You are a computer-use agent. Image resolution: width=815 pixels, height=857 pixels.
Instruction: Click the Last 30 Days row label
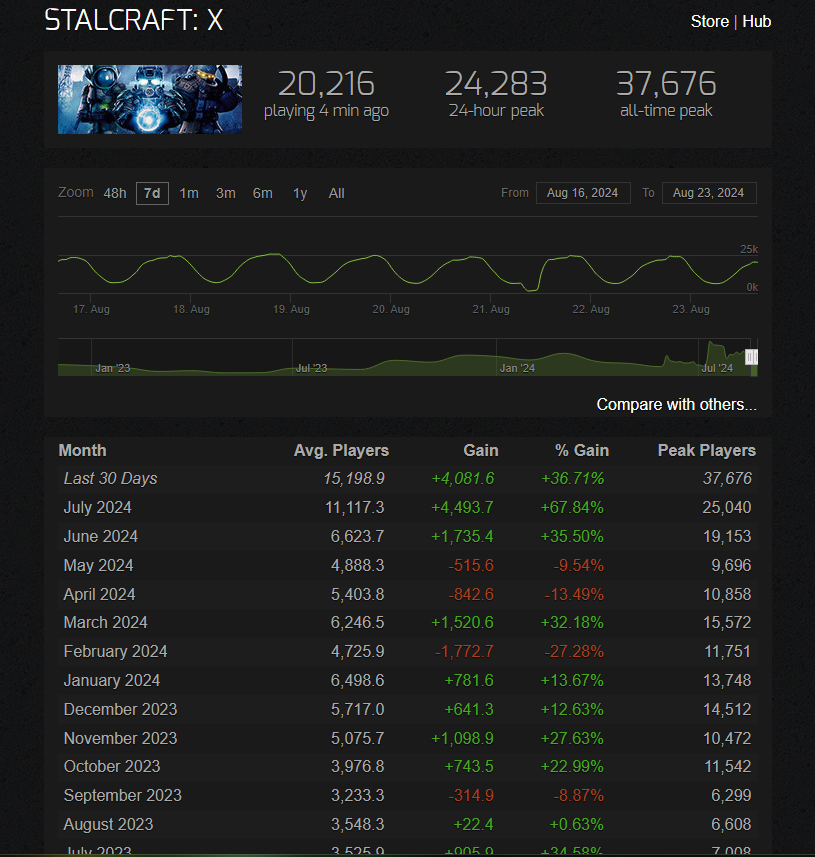(x=110, y=479)
